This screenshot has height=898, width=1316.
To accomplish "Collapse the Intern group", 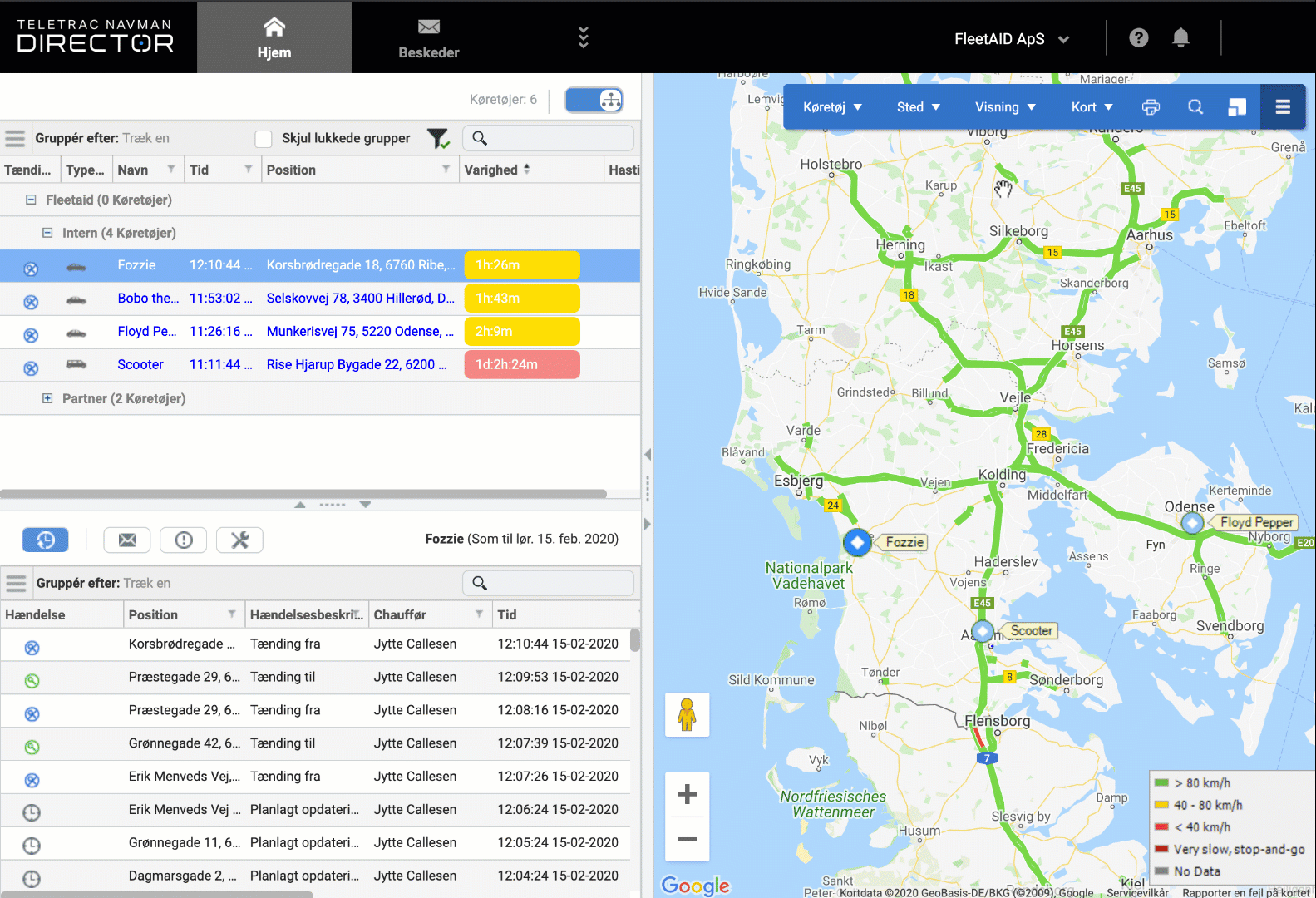I will 47,233.
